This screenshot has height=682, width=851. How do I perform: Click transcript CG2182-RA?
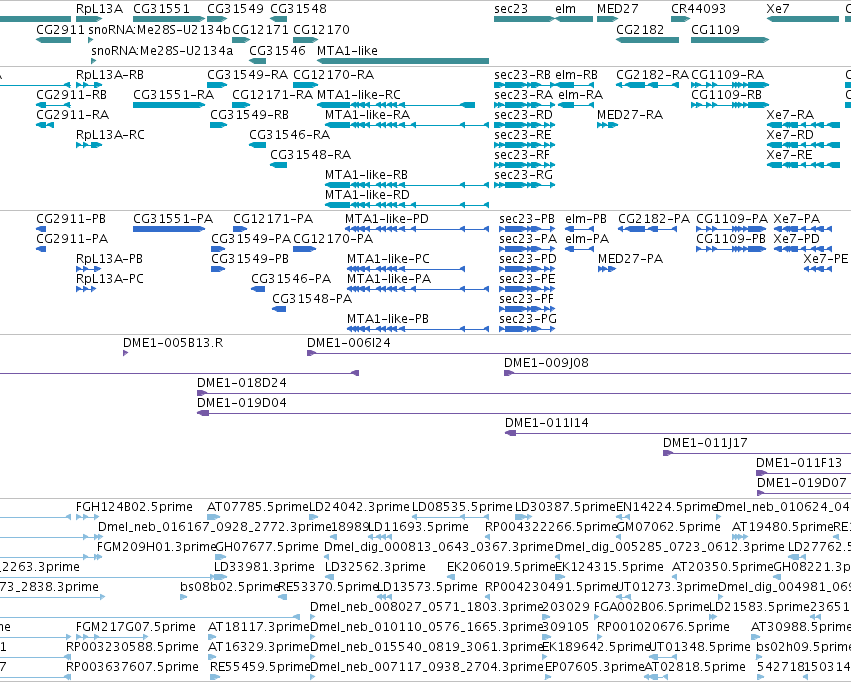click(652, 75)
